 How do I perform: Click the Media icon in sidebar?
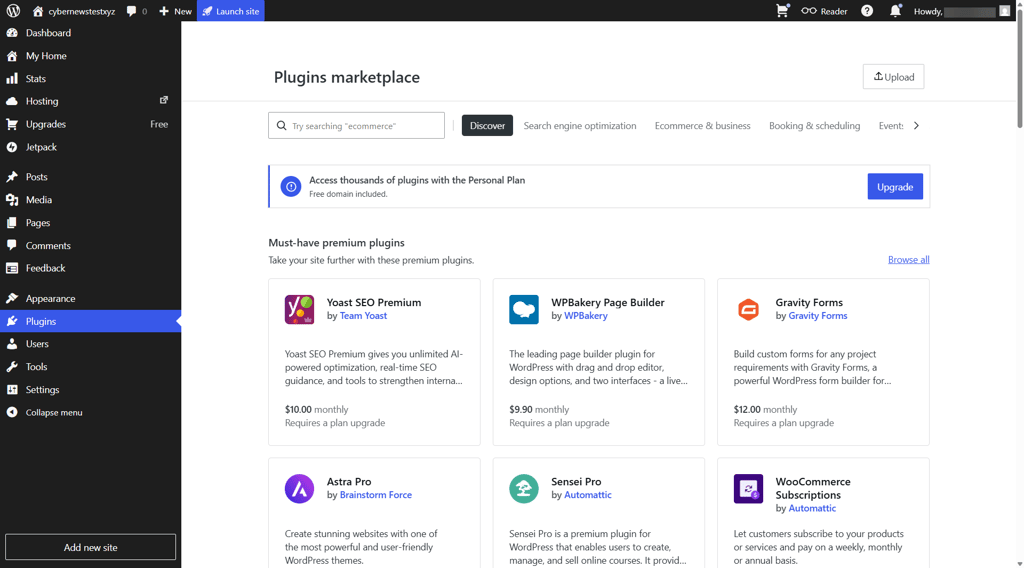tap(12, 200)
